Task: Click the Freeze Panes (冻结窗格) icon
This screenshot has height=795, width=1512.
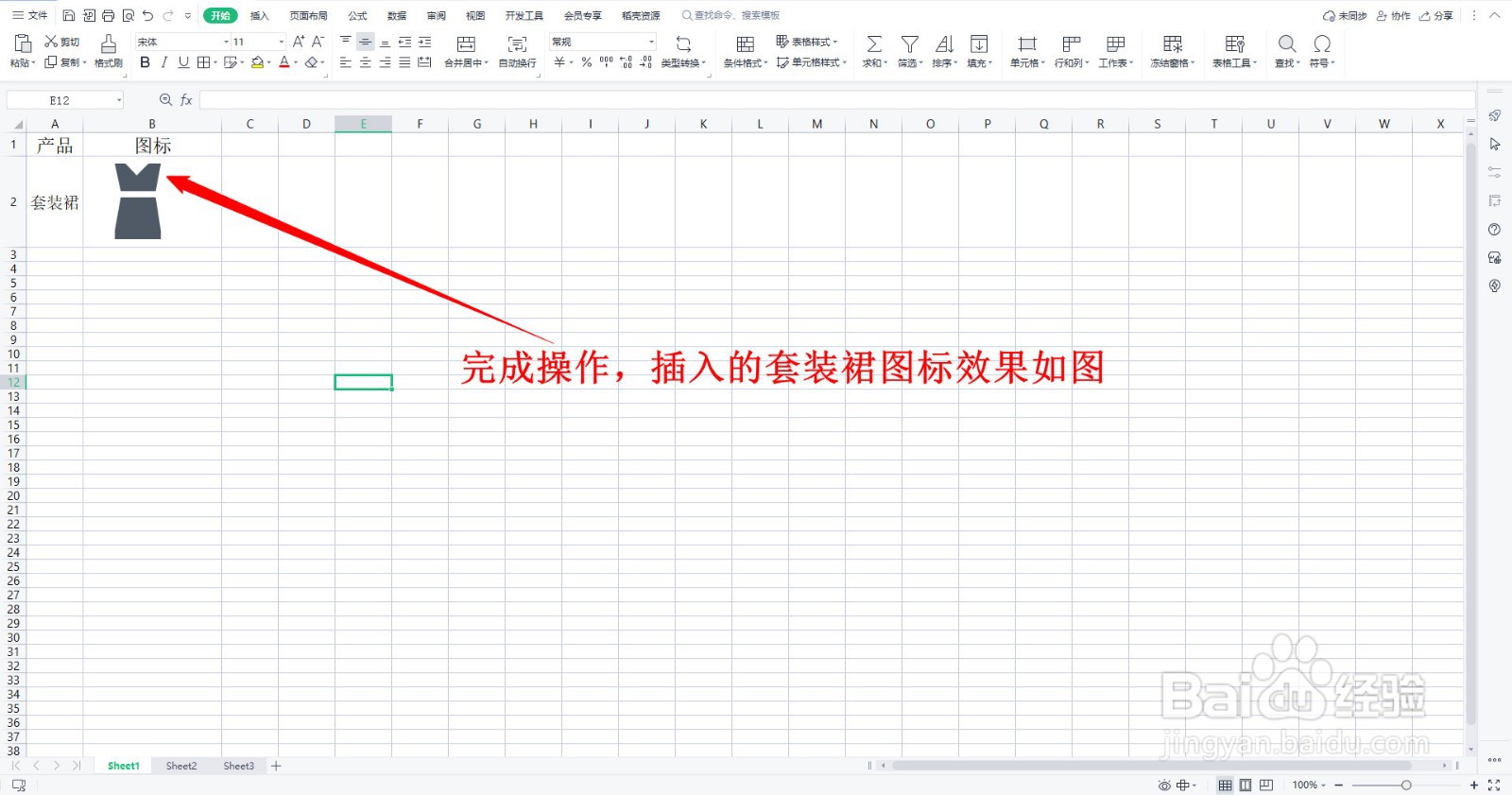Action: tap(1173, 43)
